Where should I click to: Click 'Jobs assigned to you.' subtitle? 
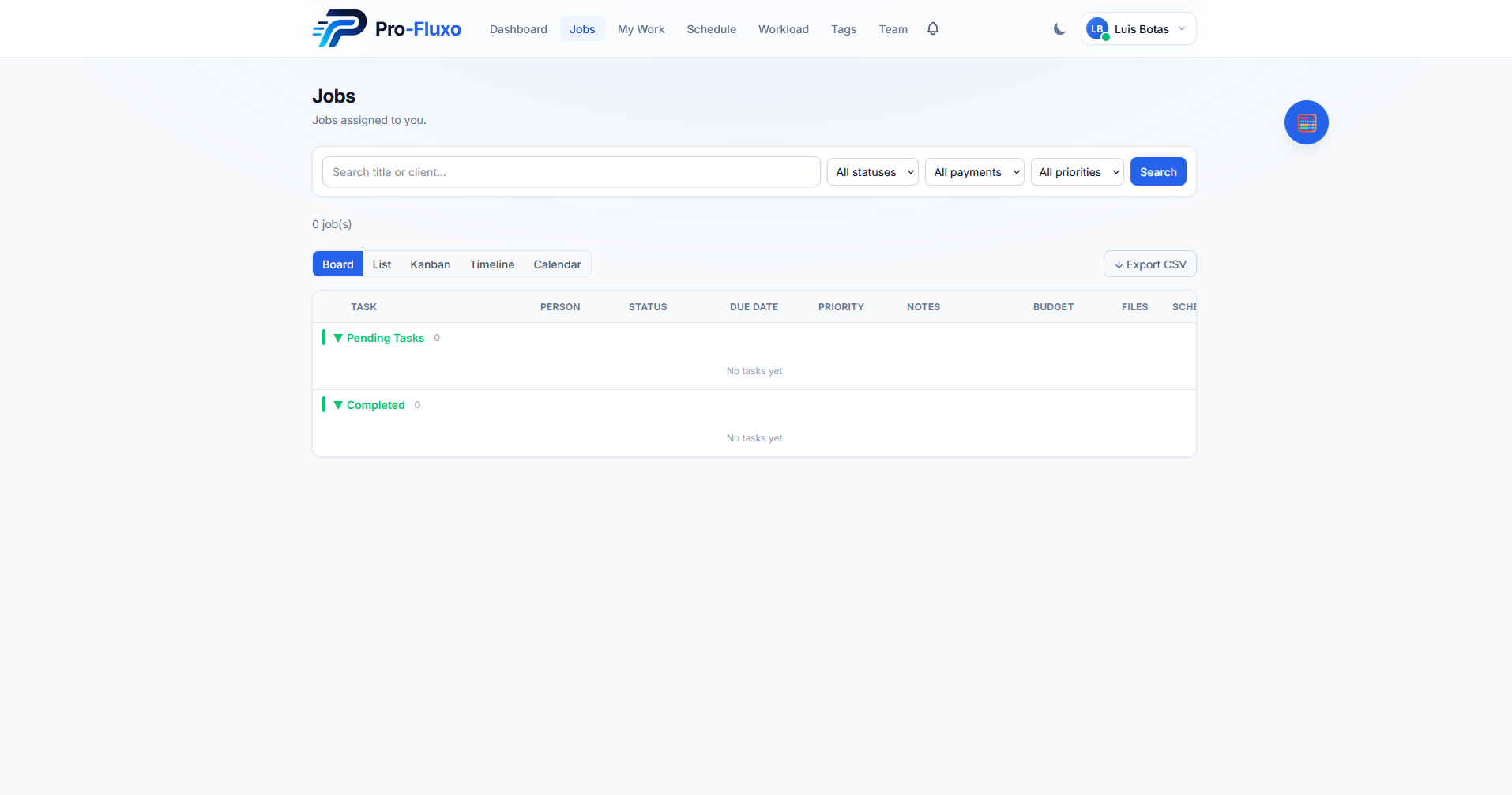click(369, 120)
